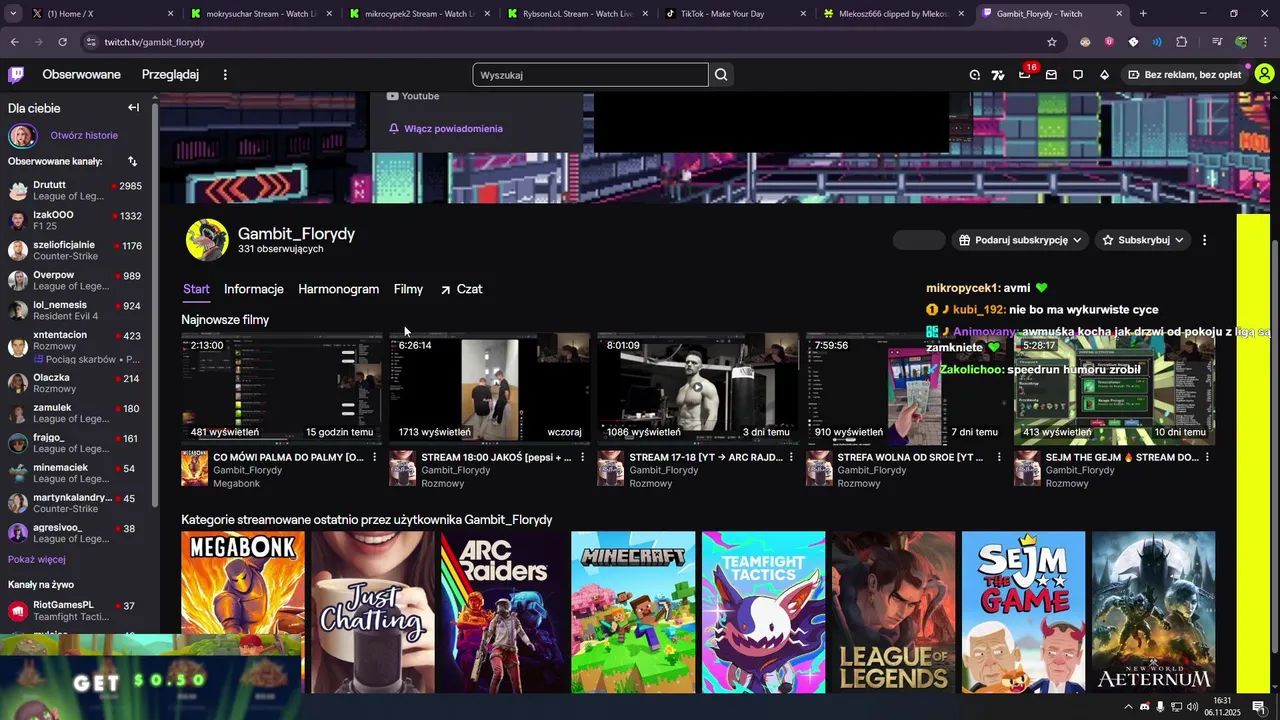Open the Teamfight Tactics category cover
Screen dimensions: 1280x720
pos(763,612)
